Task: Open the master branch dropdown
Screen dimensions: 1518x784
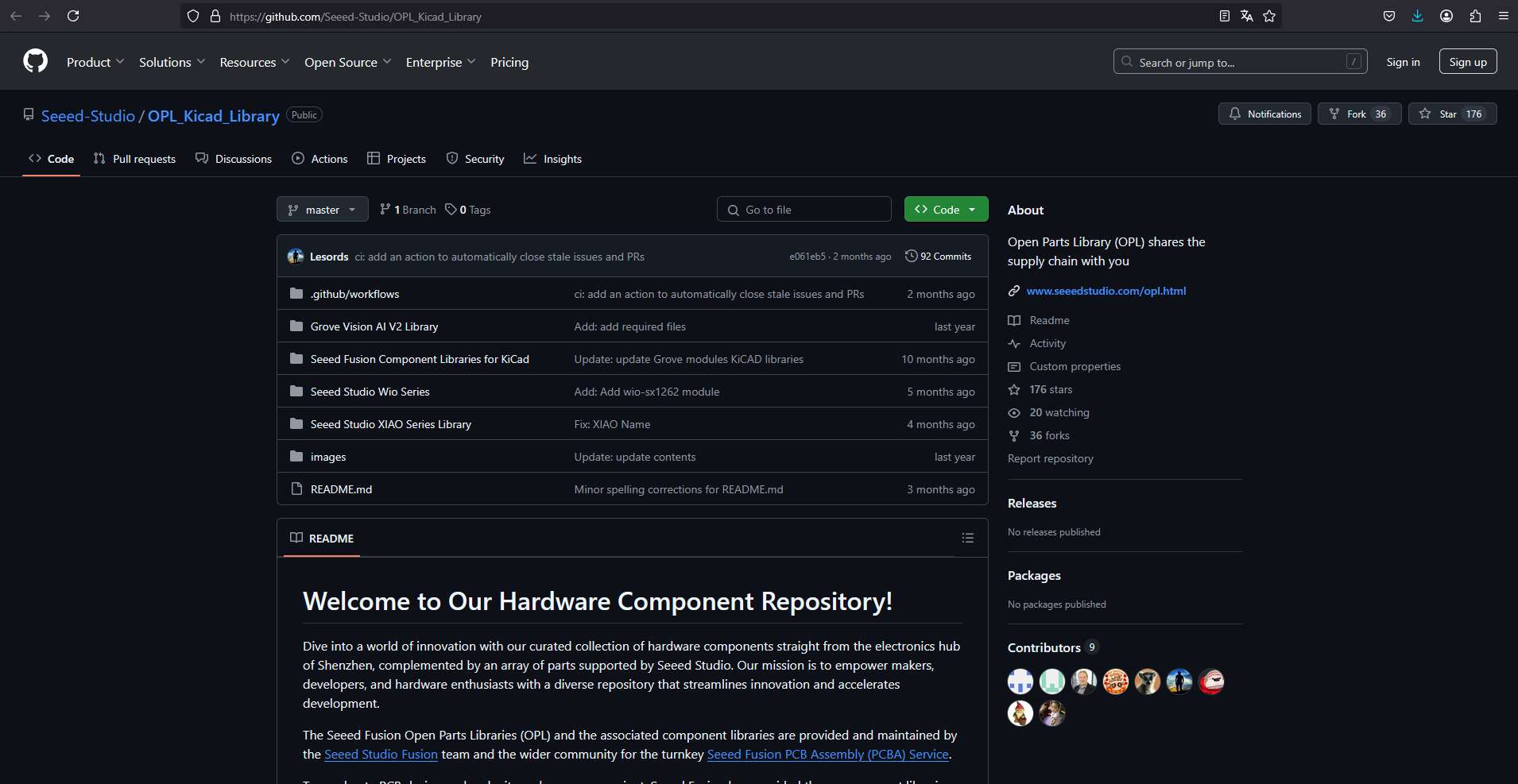Action: [322, 209]
